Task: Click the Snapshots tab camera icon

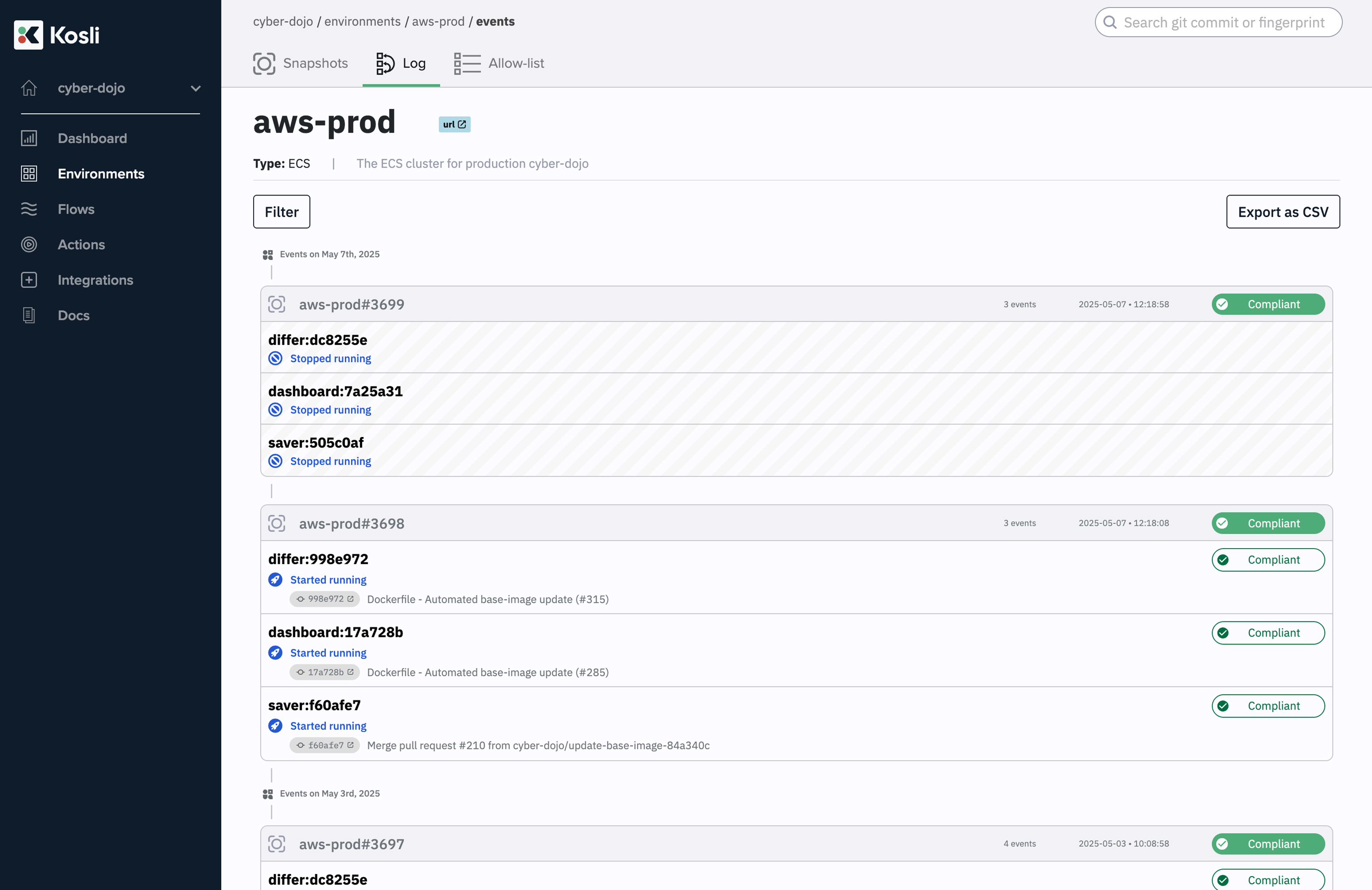Action: [264, 63]
